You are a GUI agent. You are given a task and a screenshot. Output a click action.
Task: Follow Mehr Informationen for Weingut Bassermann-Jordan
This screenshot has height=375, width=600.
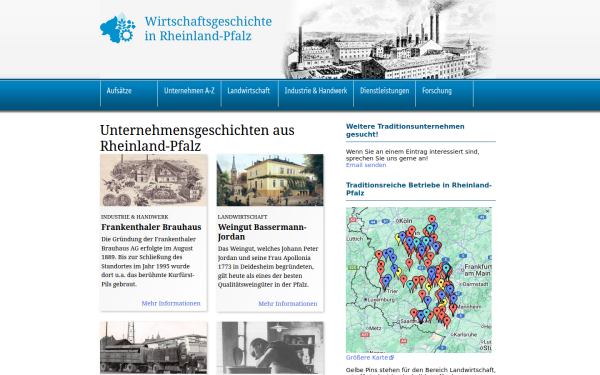[x=288, y=303]
